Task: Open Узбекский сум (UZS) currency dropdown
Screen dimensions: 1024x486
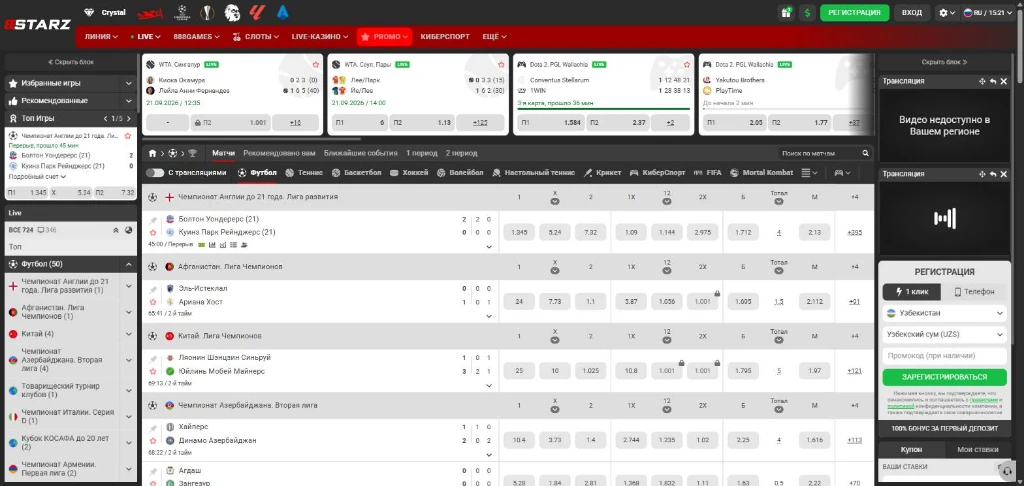Action: pos(944,334)
